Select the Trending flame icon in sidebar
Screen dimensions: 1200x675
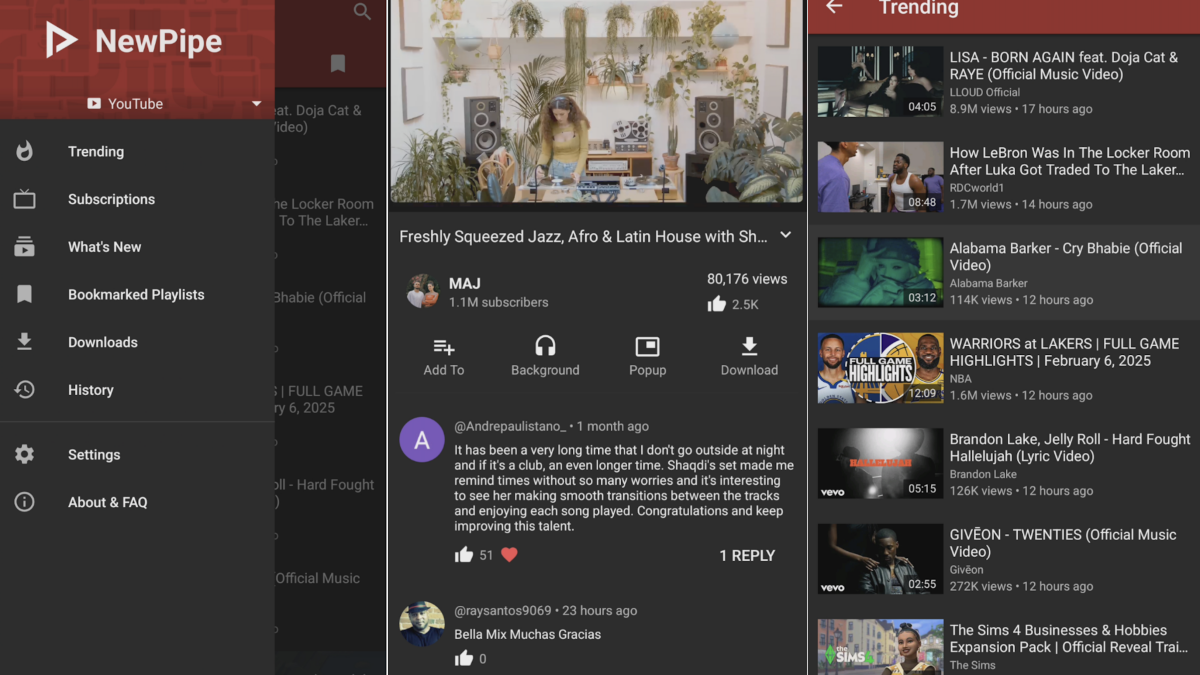coord(24,151)
